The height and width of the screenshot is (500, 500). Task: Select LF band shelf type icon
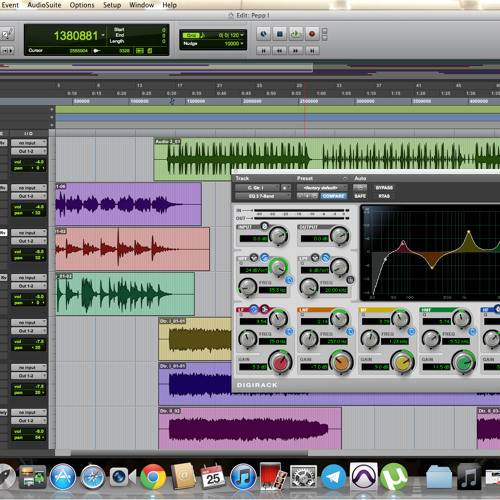tap(264, 309)
